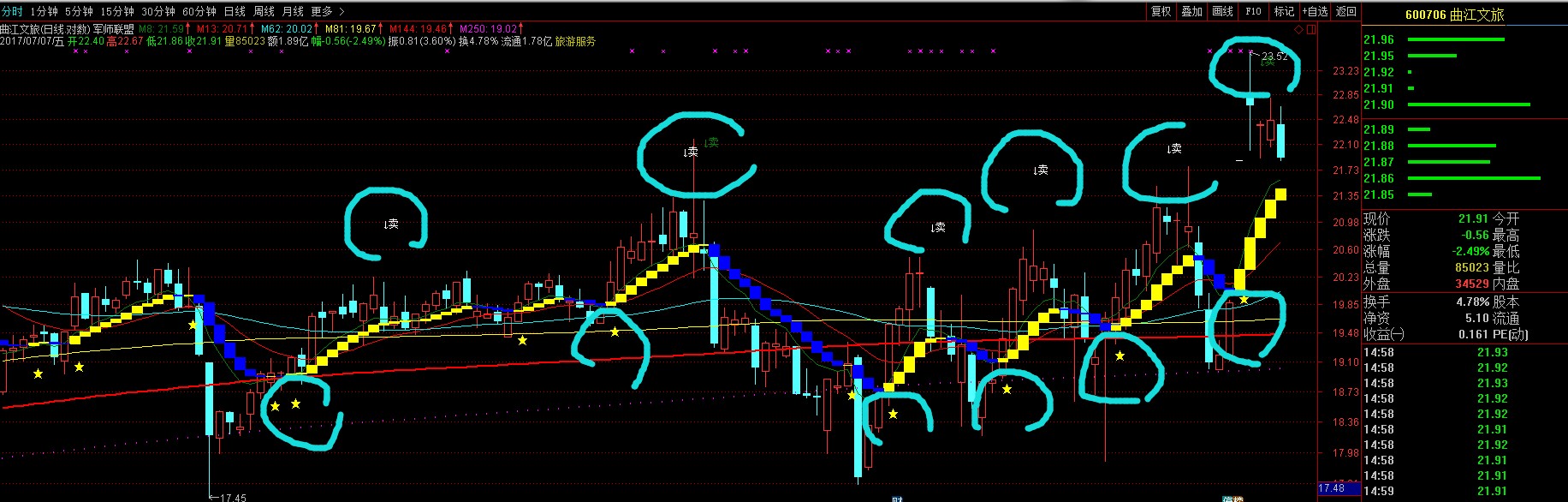Select the 1分钟 period tab

[44, 11]
